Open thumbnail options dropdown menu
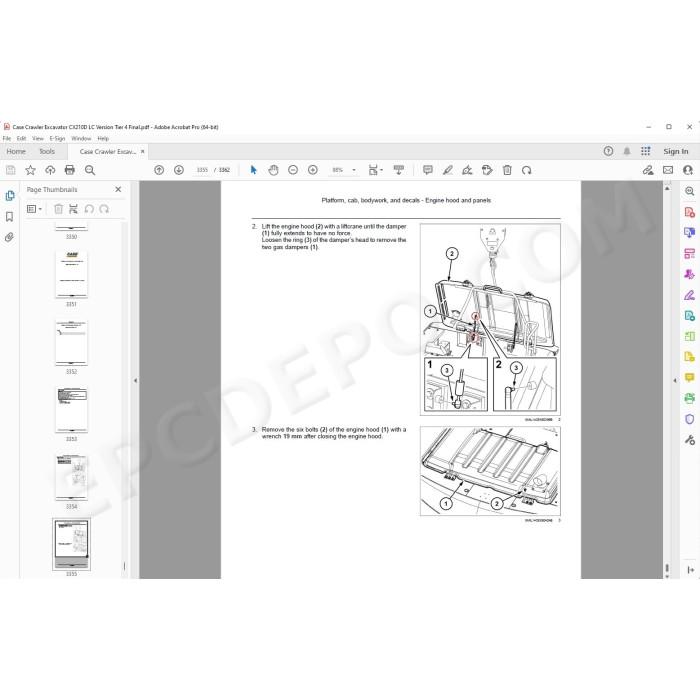Screen dimensions: 700x700 pos(34,209)
